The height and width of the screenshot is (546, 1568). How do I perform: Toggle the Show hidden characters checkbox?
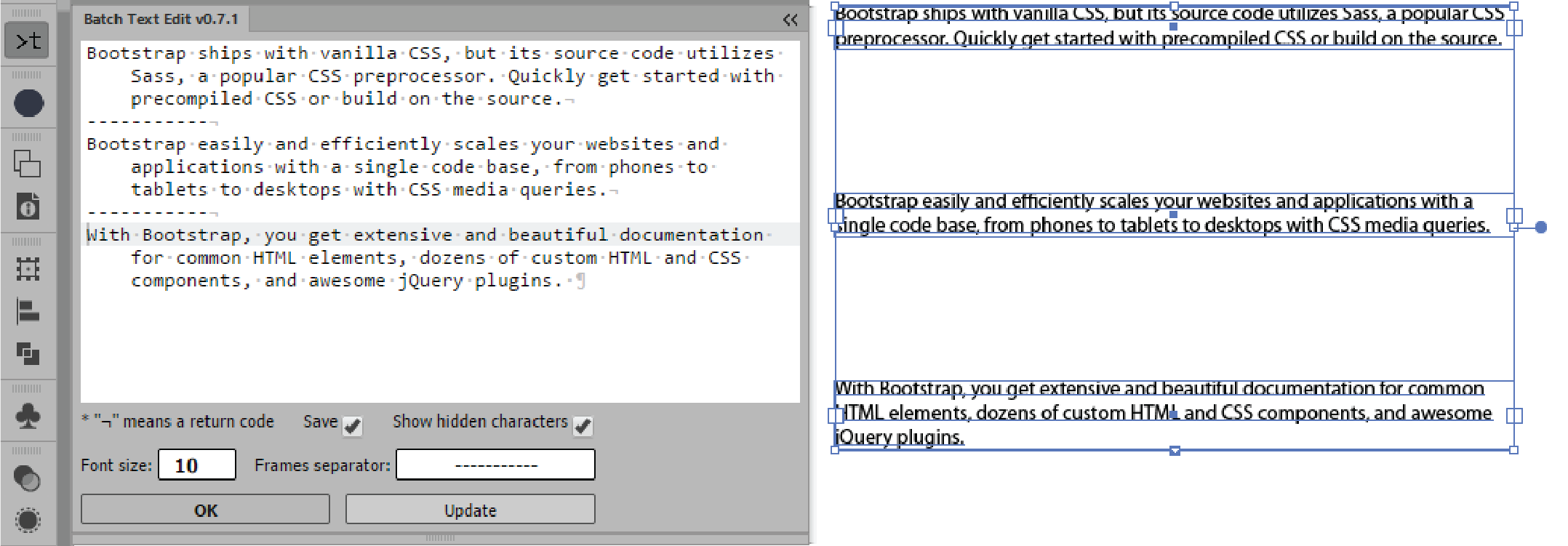pyautogui.click(x=583, y=425)
